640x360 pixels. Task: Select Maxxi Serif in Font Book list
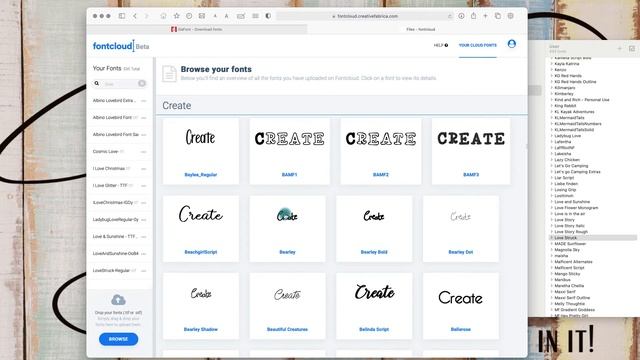click(x=565, y=292)
